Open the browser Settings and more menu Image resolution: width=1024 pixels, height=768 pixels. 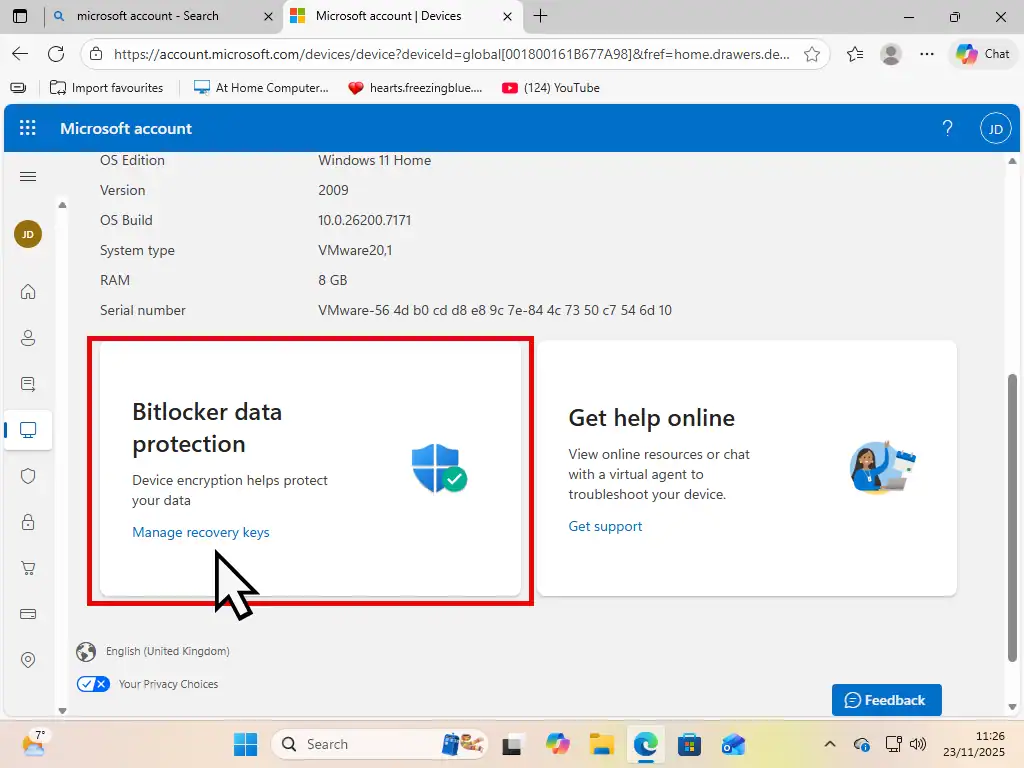coord(926,54)
